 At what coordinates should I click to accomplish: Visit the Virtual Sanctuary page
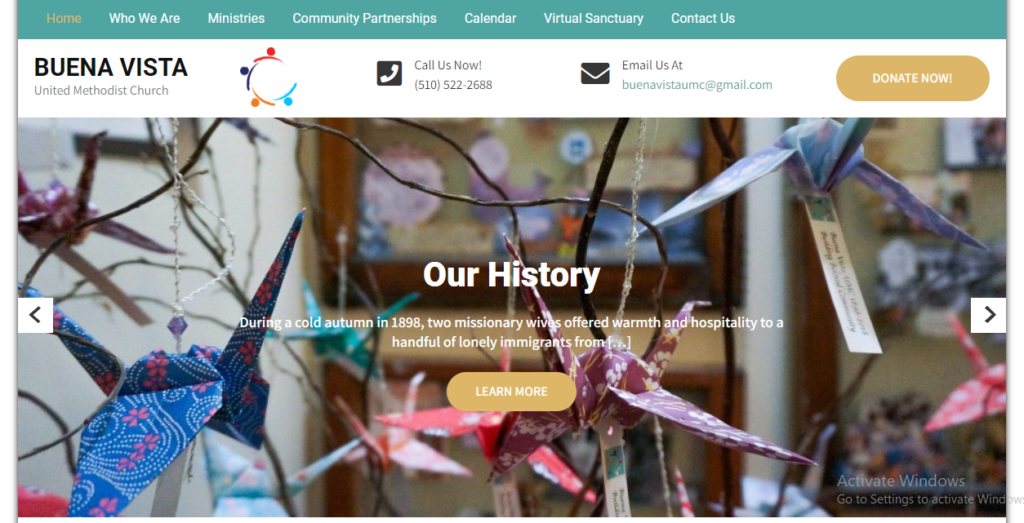pos(594,19)
